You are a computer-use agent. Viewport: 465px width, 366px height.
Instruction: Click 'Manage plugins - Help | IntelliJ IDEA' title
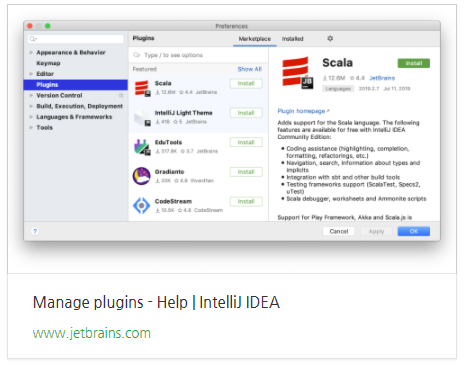click(x=156, y=302)
